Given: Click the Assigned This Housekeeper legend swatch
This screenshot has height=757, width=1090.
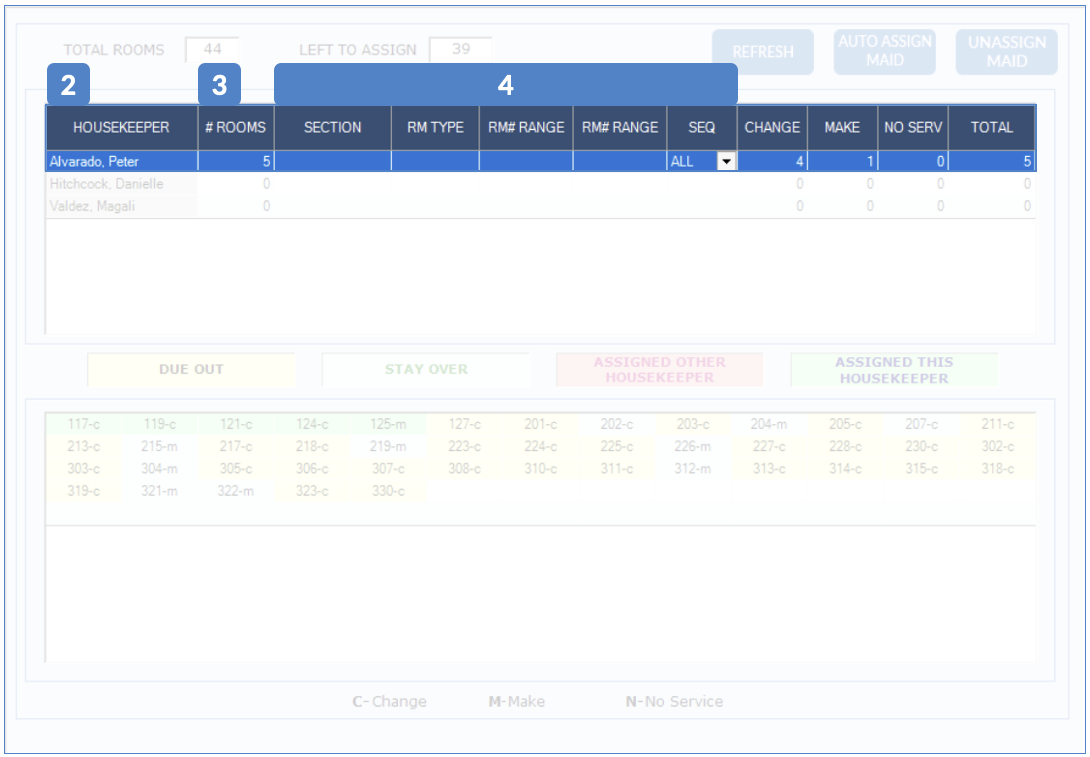Looking at the screenshot, I should 894,370.
